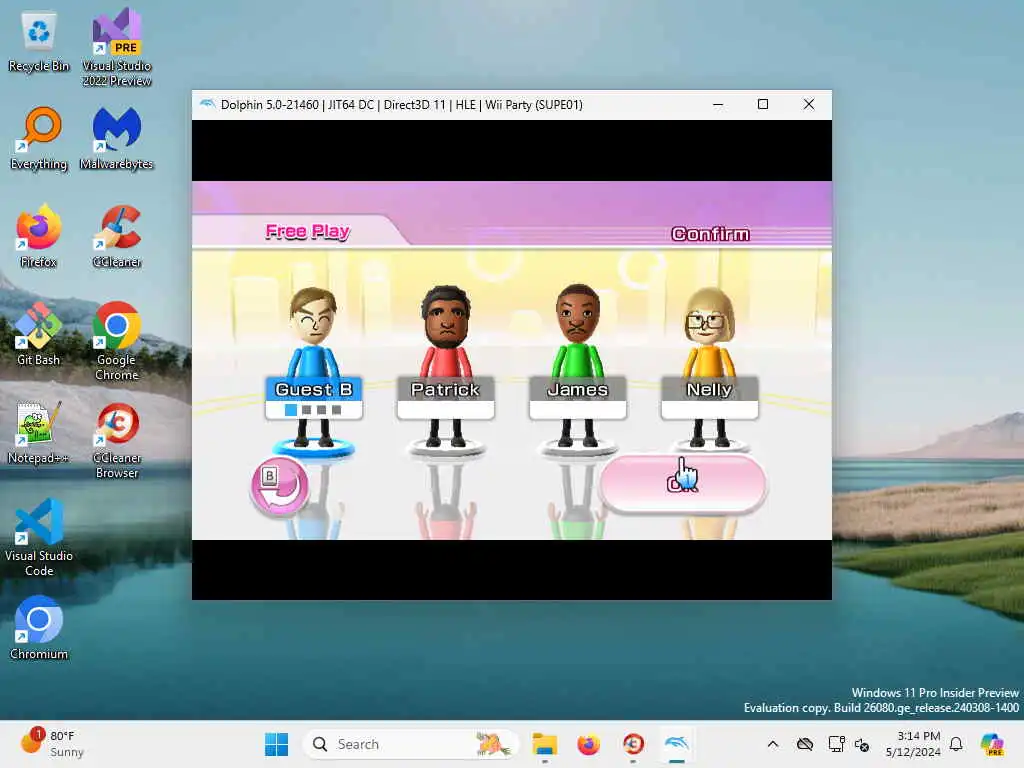Open Google Chrome desktop shortcut
The image size is (1024, 768).
point(117,341)
